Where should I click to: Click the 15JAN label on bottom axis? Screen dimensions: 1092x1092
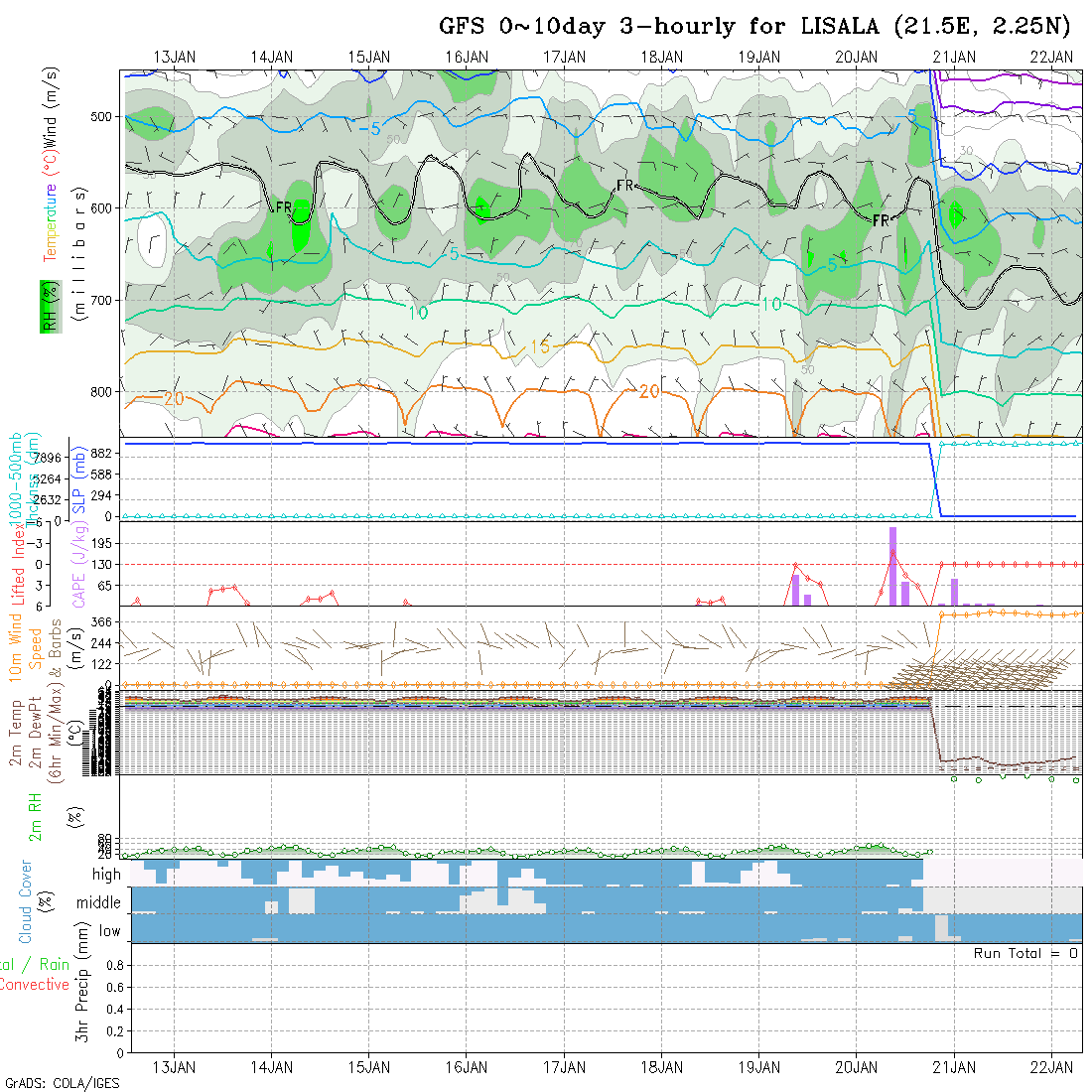click(369, 1066)
